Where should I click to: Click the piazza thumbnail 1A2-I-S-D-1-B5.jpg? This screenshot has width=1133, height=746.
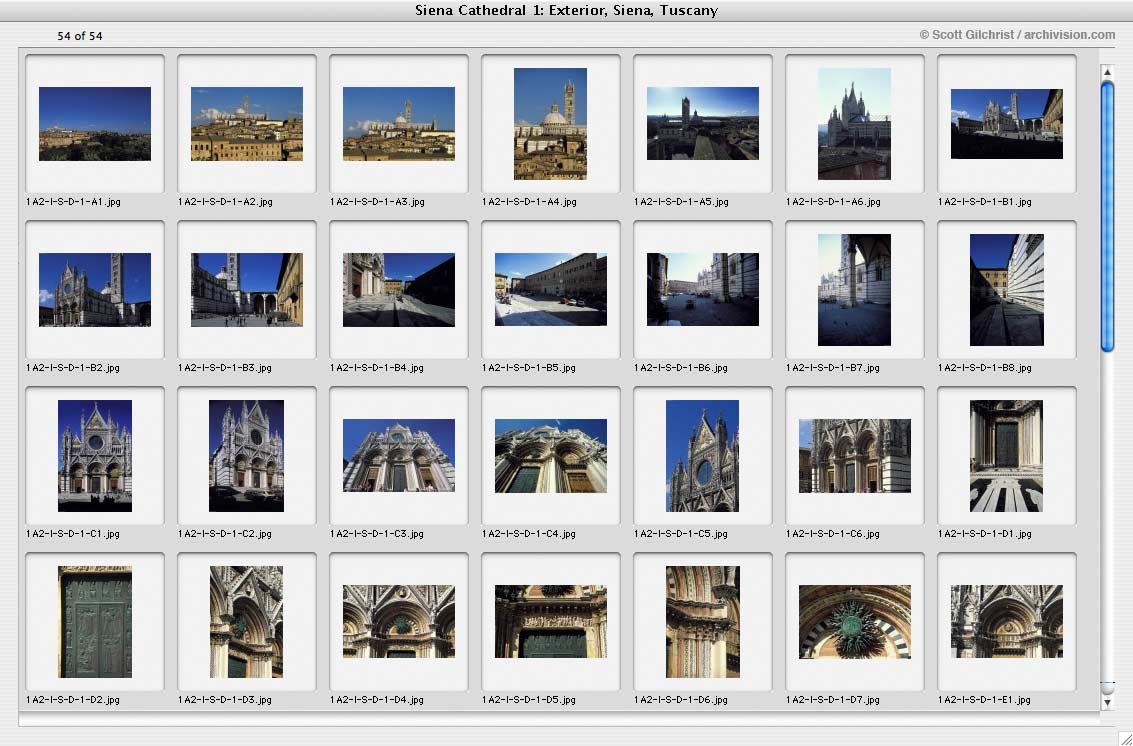tap(551, 289)
